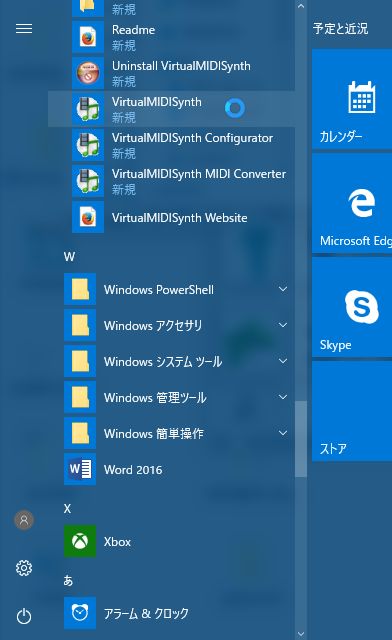
Task: Click the Word 2016 label
Action: tap(133, 470)
